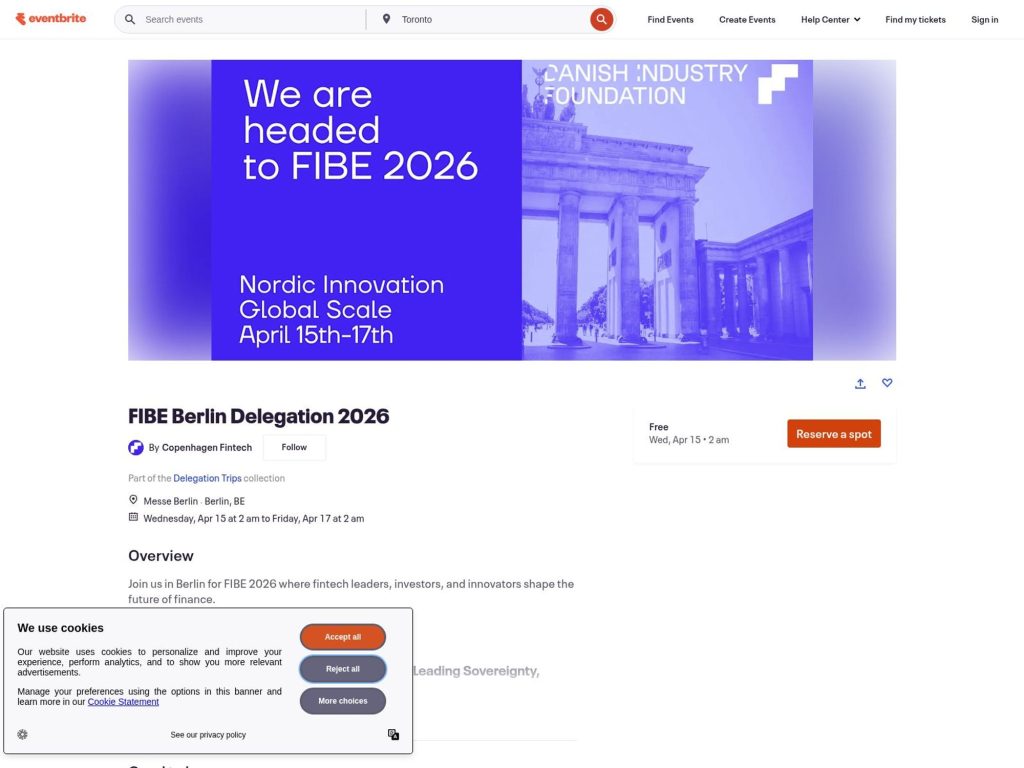Screen dimensions: 1024x768
Task: Click the Eventbrite logo
Action: [51, 18]
